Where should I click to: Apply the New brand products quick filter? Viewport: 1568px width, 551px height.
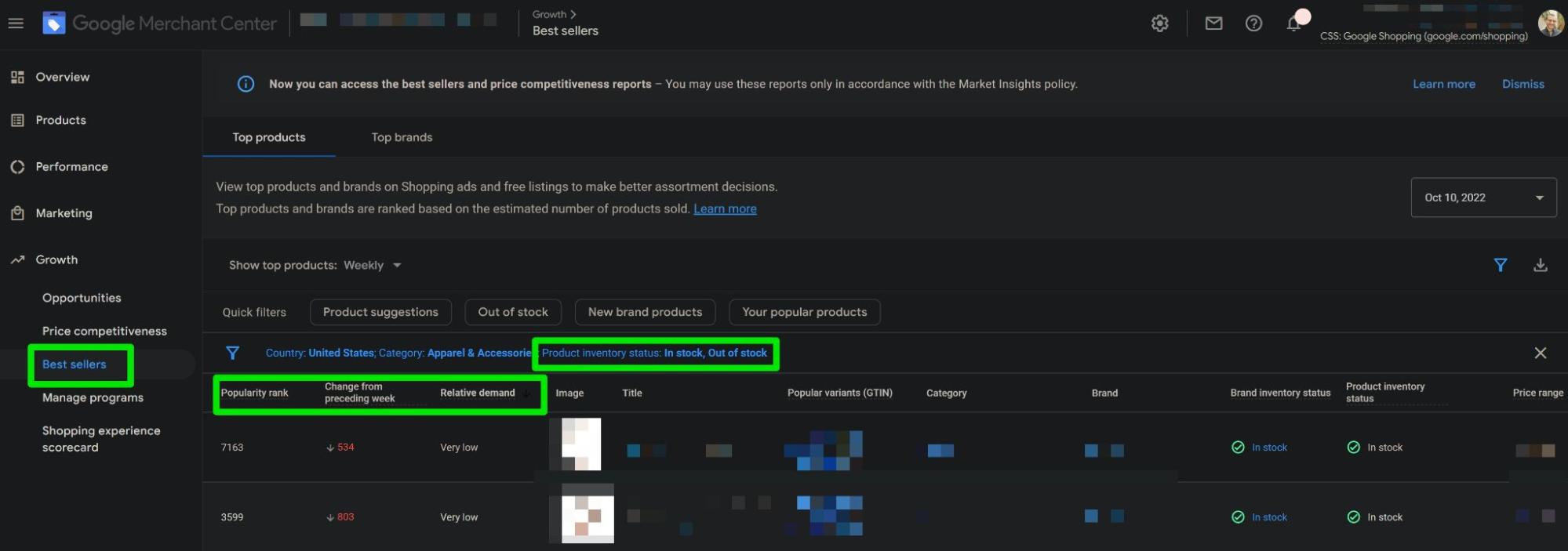click(x=645, y=312)
